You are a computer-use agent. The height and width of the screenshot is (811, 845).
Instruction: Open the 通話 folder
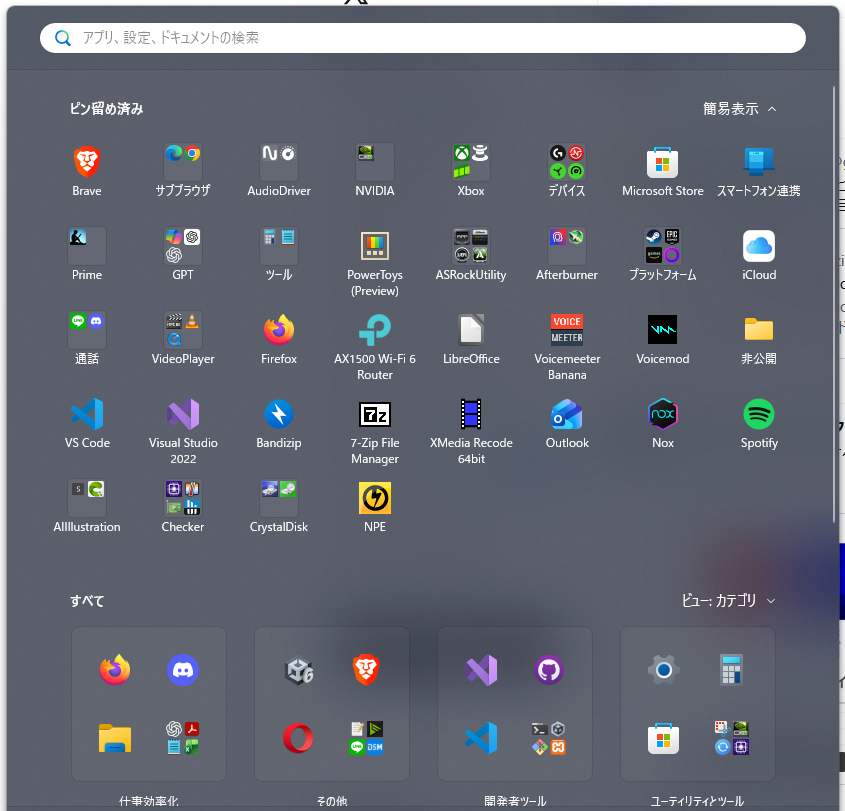point(87,330)
